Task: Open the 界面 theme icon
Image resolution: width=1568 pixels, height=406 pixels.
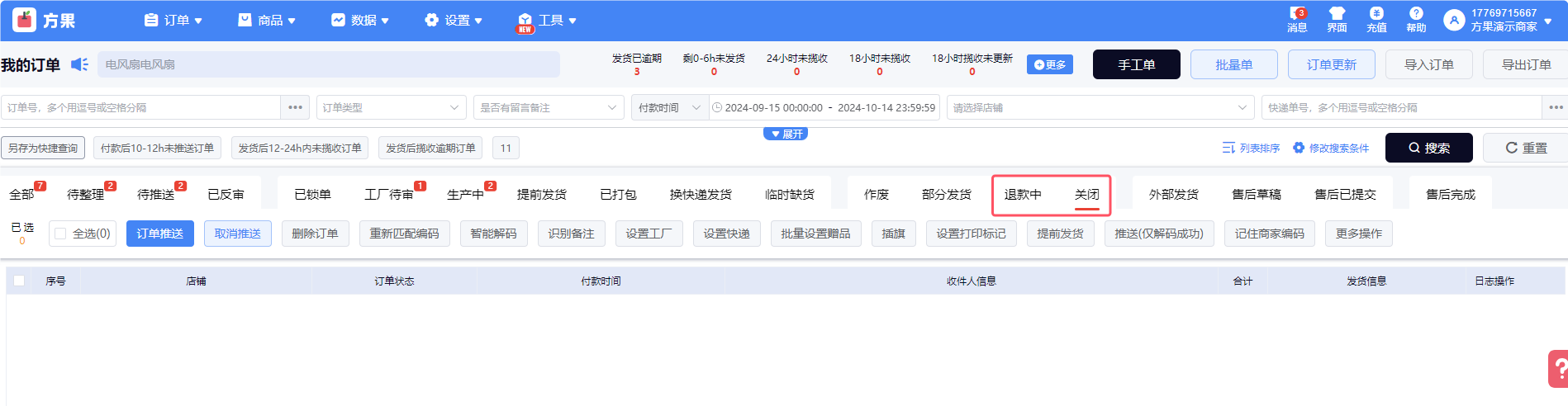Action: pyautogui.click(x=1337, y=14)
